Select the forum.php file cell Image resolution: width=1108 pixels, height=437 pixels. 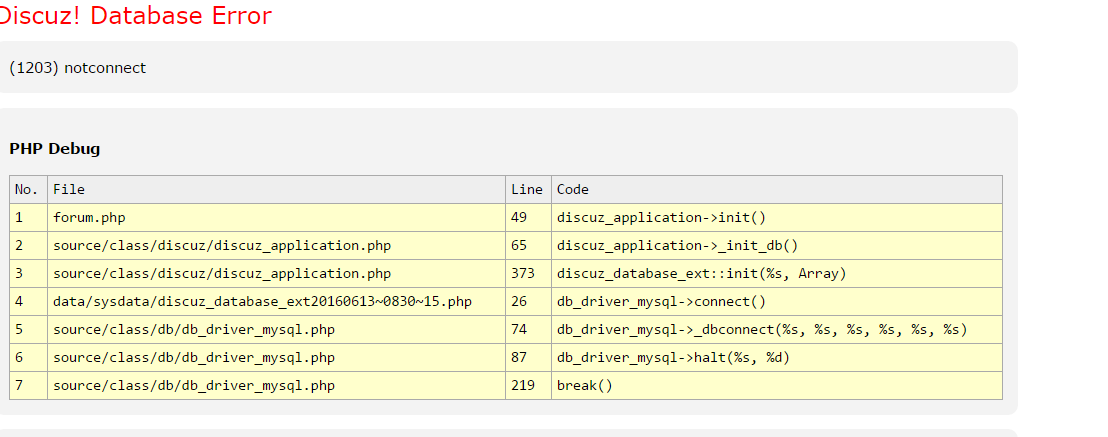click(276, 218)
